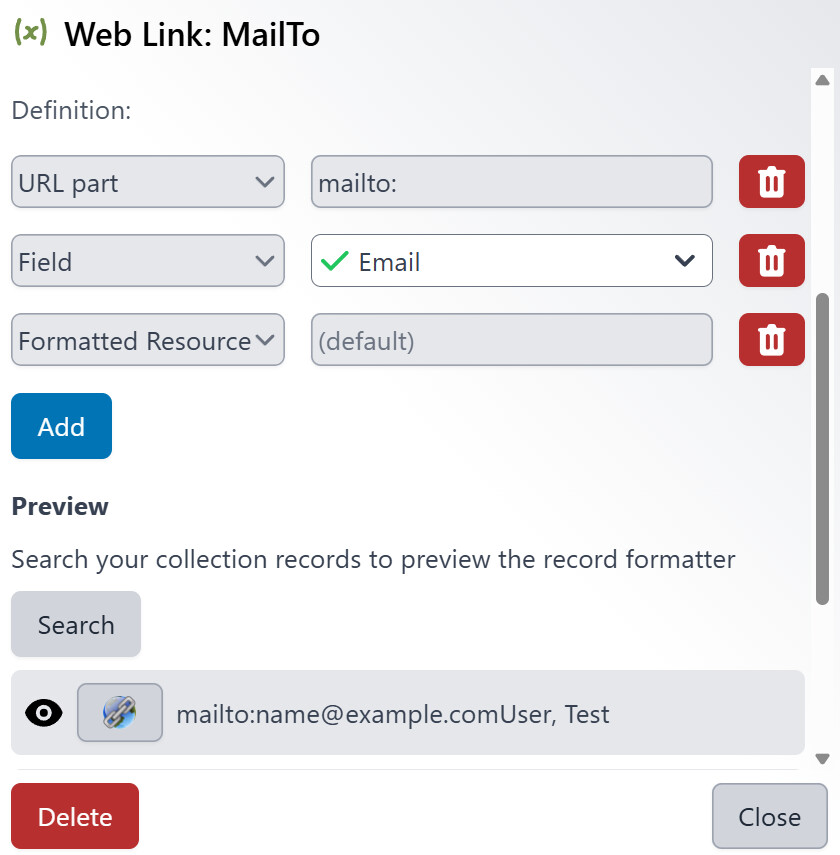Remove the Email field row
Viewport: 840px width, 855px height.
click(x=771, y=261)
